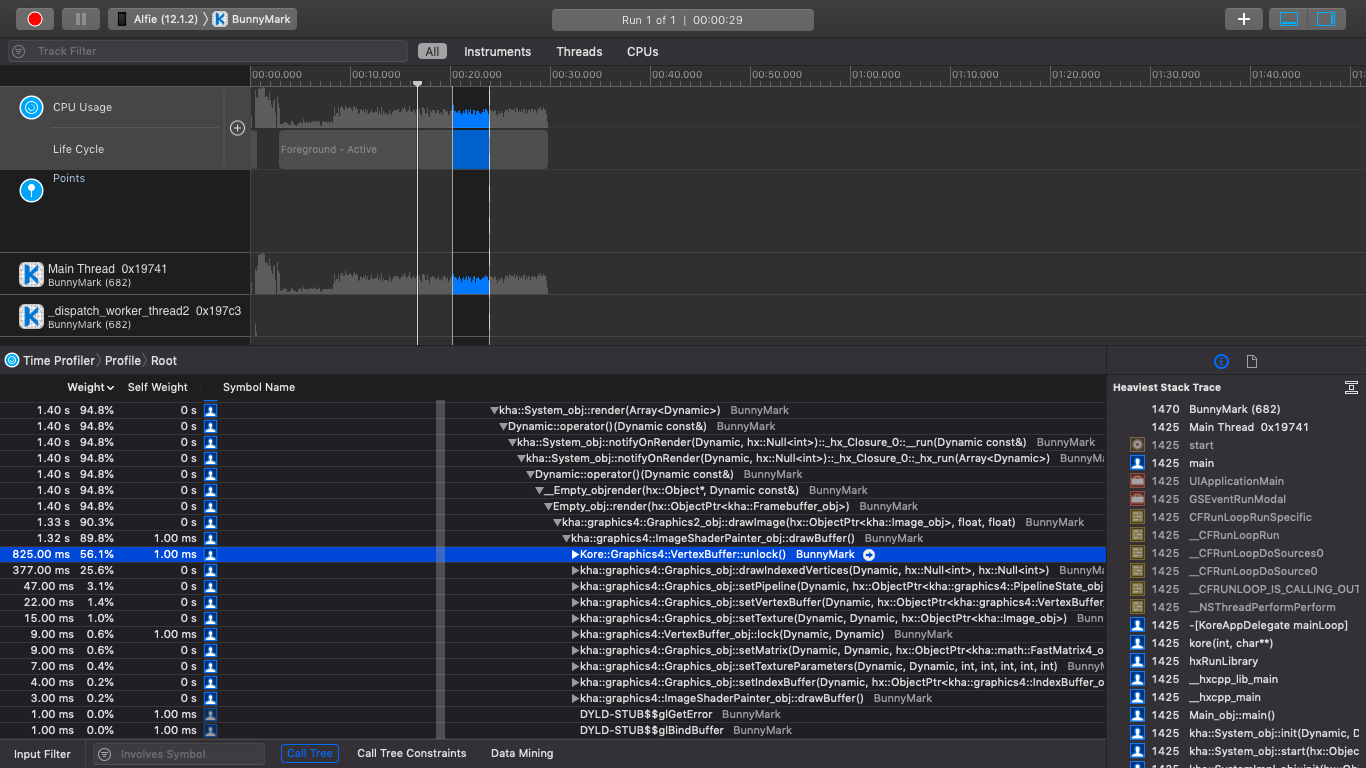
Task: Switch to the CPUs tab
Action: (x=643, y=52)
